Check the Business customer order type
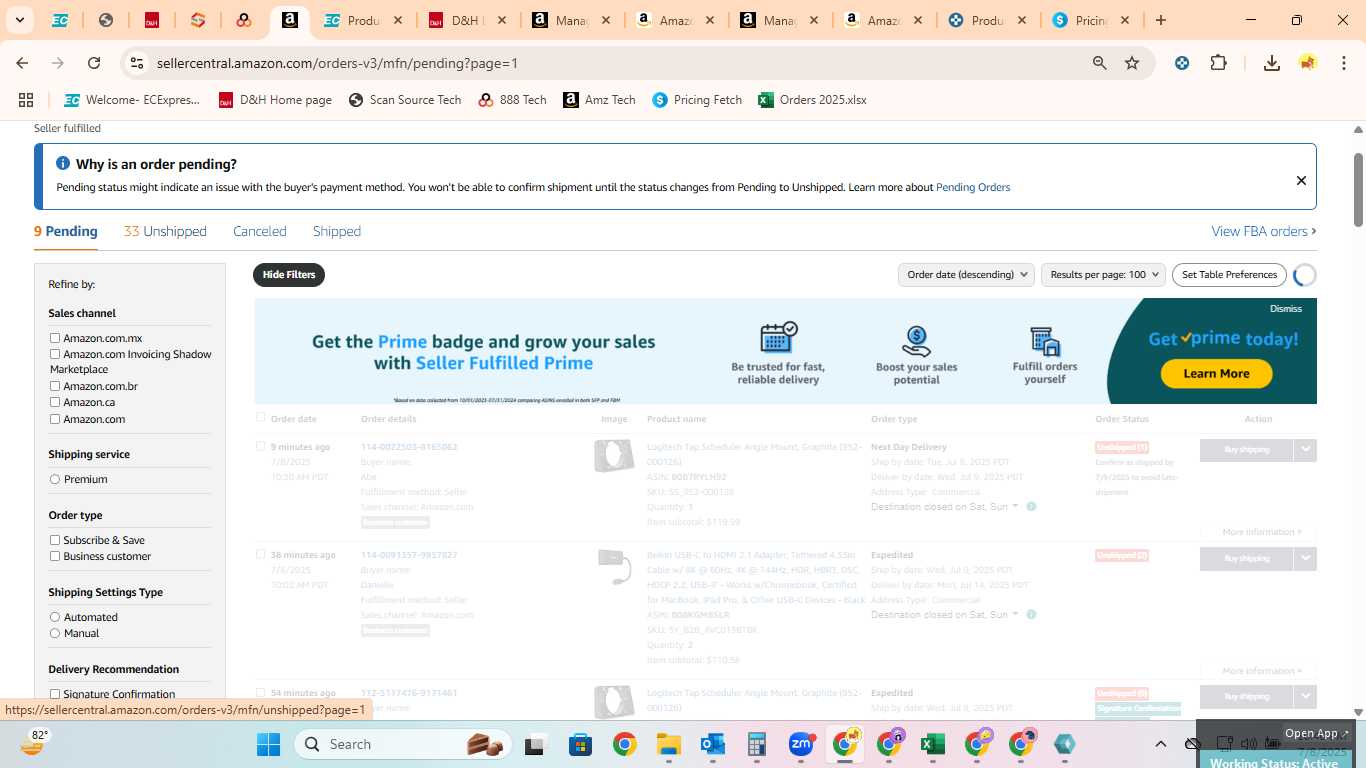 tap(55, 556)
